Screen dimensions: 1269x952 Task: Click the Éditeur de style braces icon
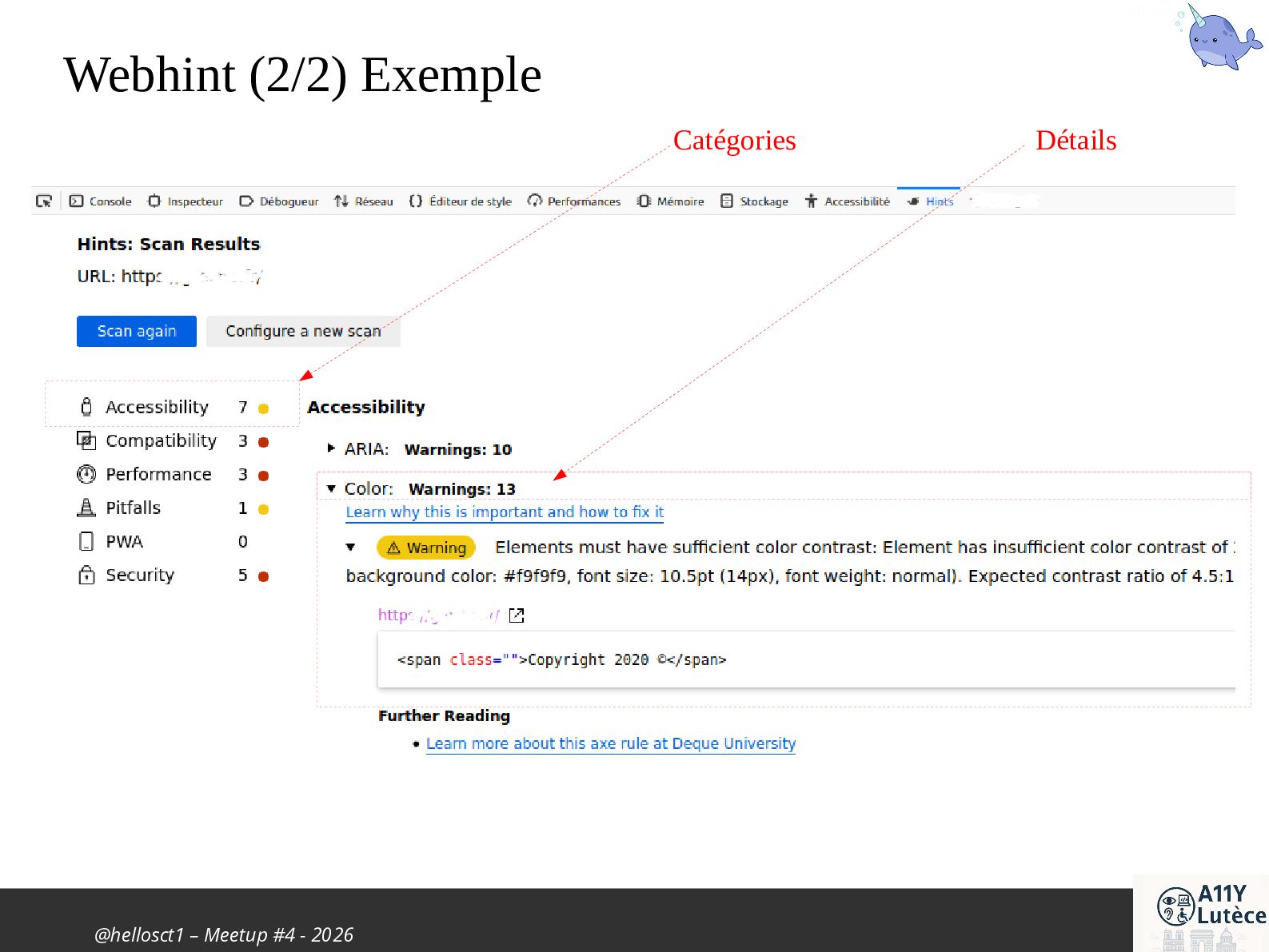tap(416, 201)
